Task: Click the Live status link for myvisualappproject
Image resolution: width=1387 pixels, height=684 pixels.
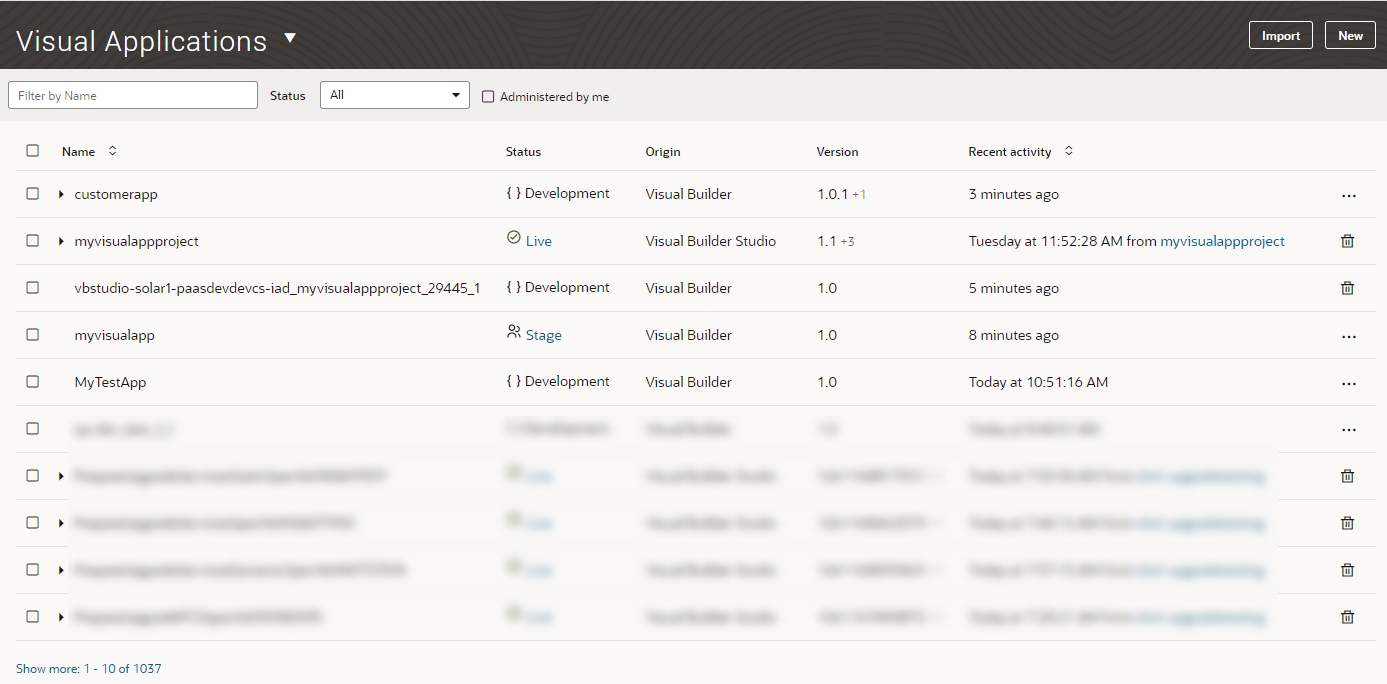Action: coord(539,241)
